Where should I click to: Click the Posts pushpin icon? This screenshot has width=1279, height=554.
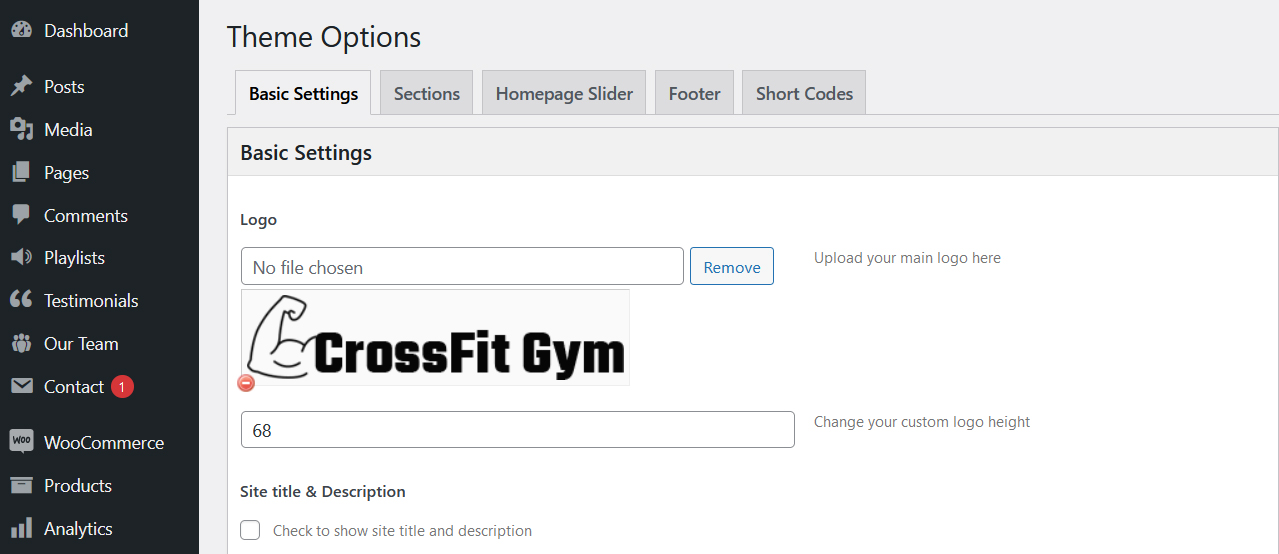click(x=21, y=87)
